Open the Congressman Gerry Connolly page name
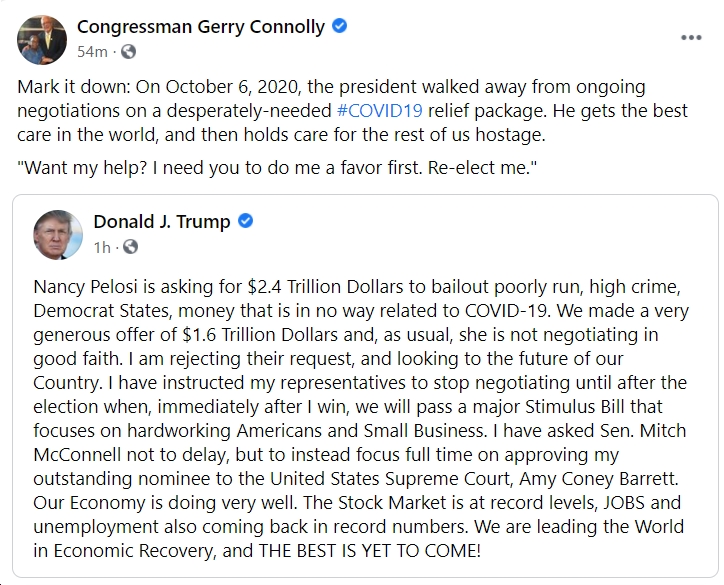Viewport: 724px width, 585px height. [x=201, y=27]
